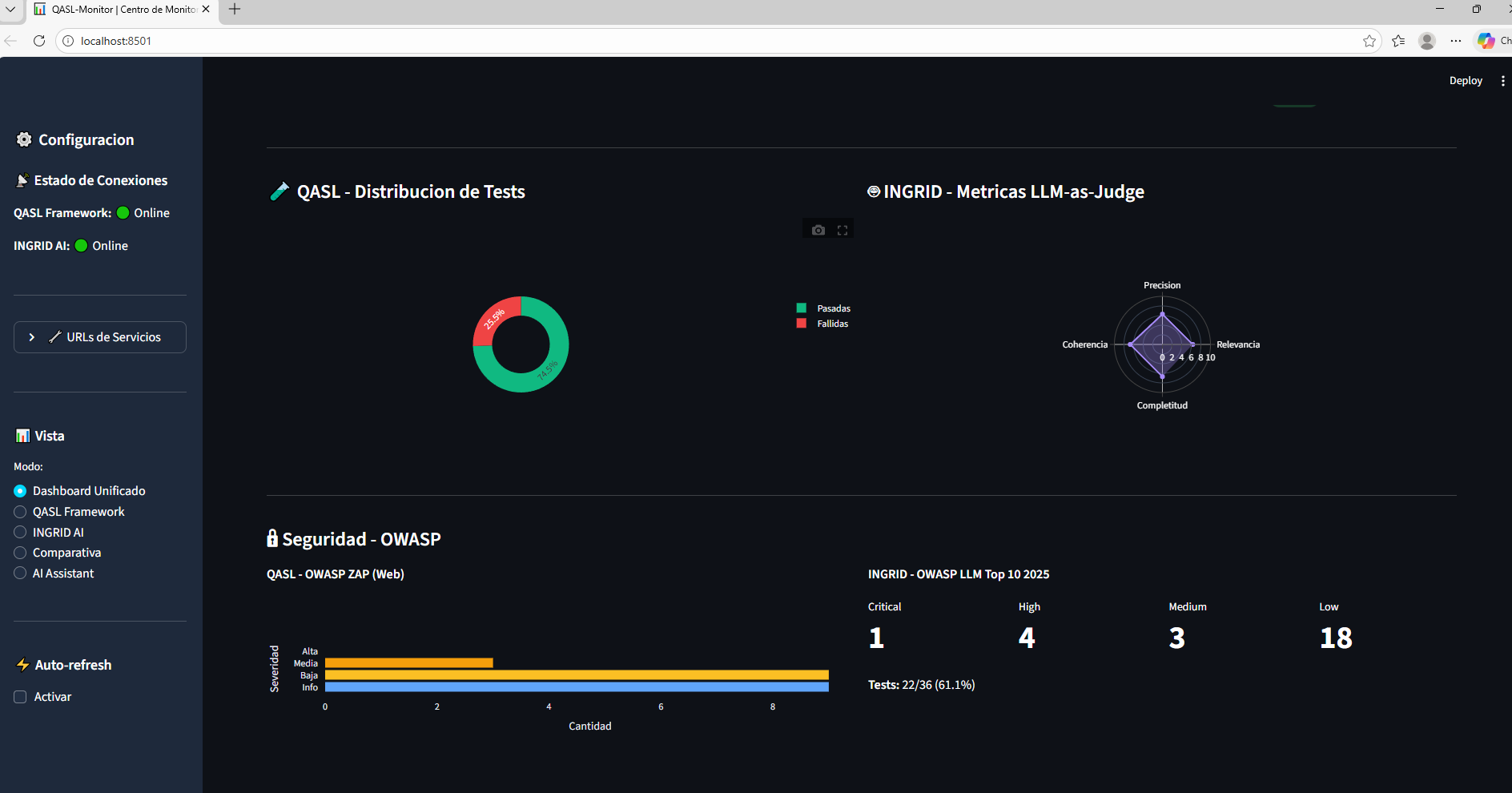Open the tab search dropdown arrow
Screen dimensions: 1512x793
tap(10, 10)
